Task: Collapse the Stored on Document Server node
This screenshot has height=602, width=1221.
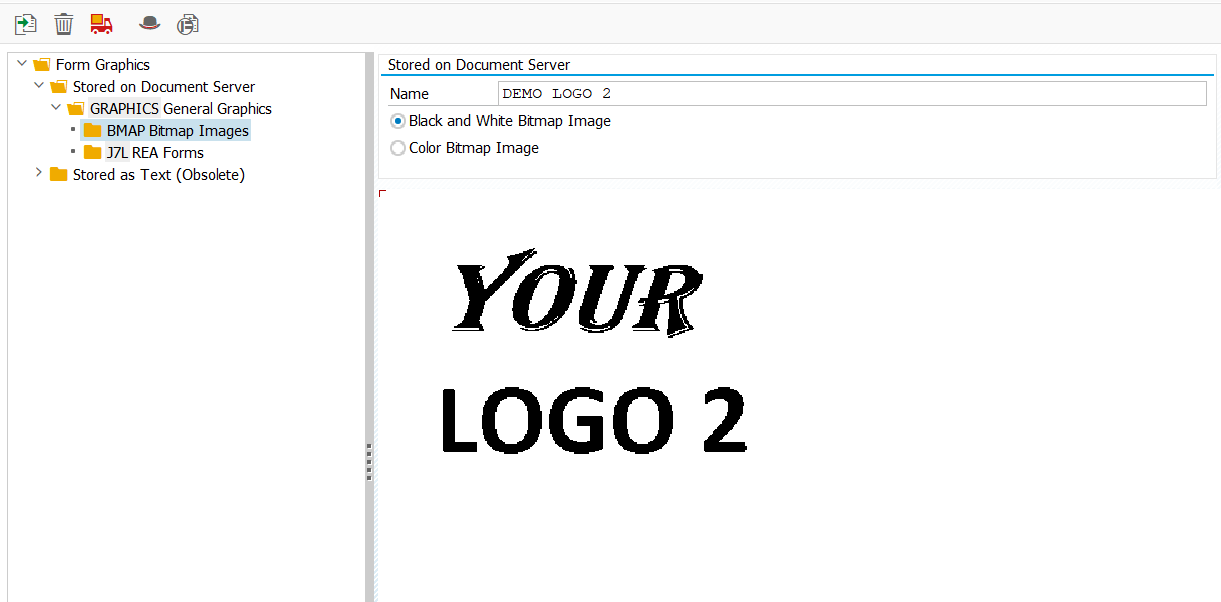Action: [39, 86]
